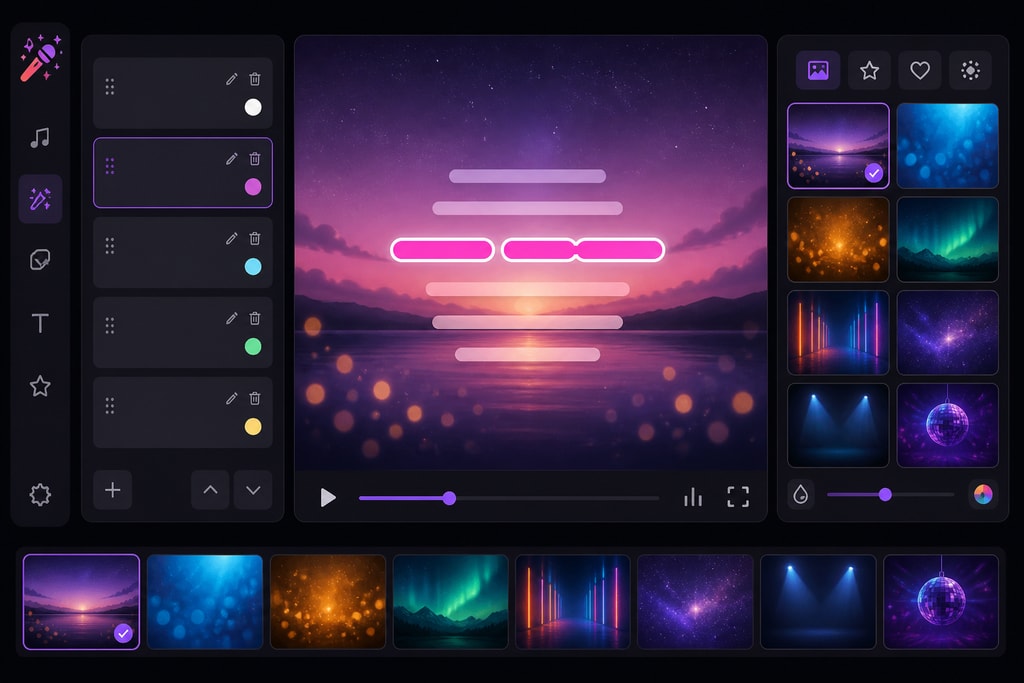Image resolution: width=1024 pixels, height=683 pixels.
Task: Choose blue bokeh thumbnail in bottom strip
Action: point(205,602)
